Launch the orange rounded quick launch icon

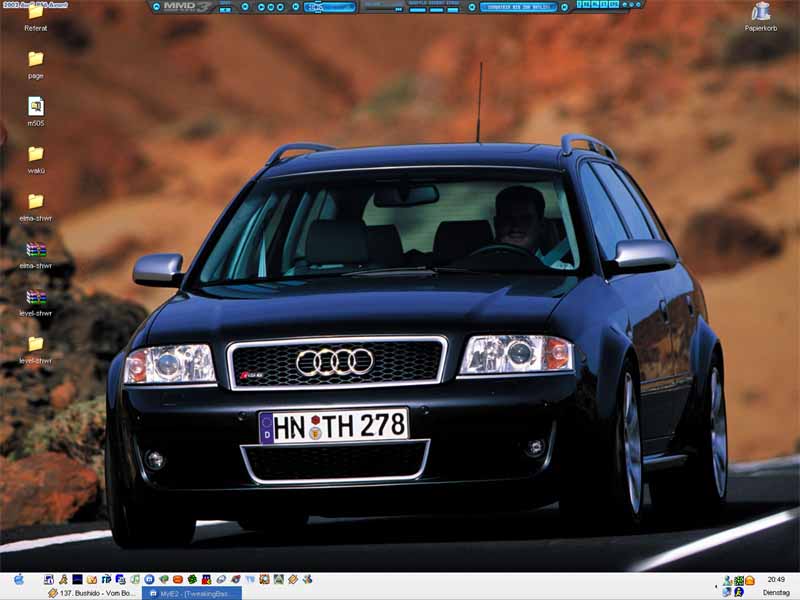178,580
